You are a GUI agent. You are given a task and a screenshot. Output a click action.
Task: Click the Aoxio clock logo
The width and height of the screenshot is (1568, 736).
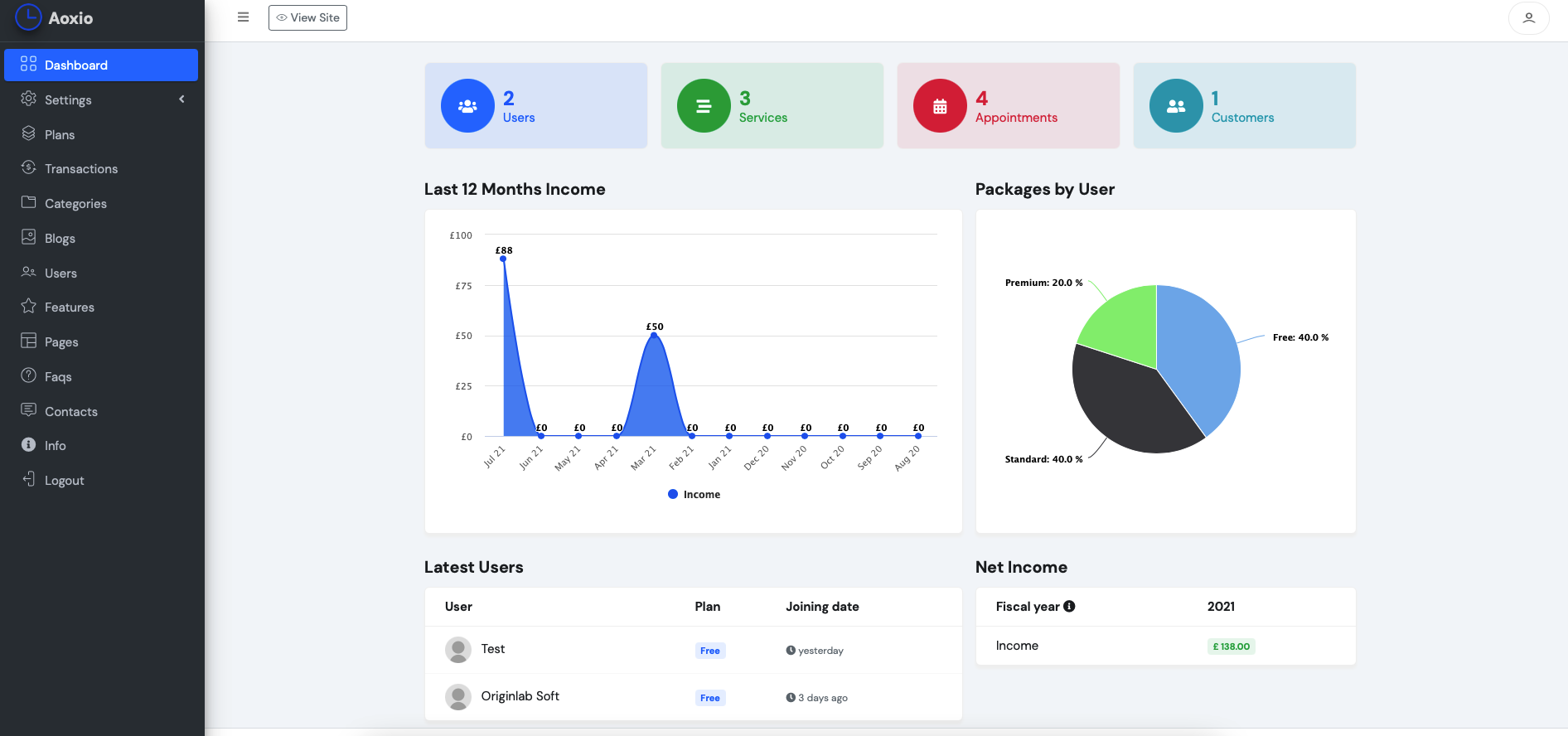tap(28, 17)
